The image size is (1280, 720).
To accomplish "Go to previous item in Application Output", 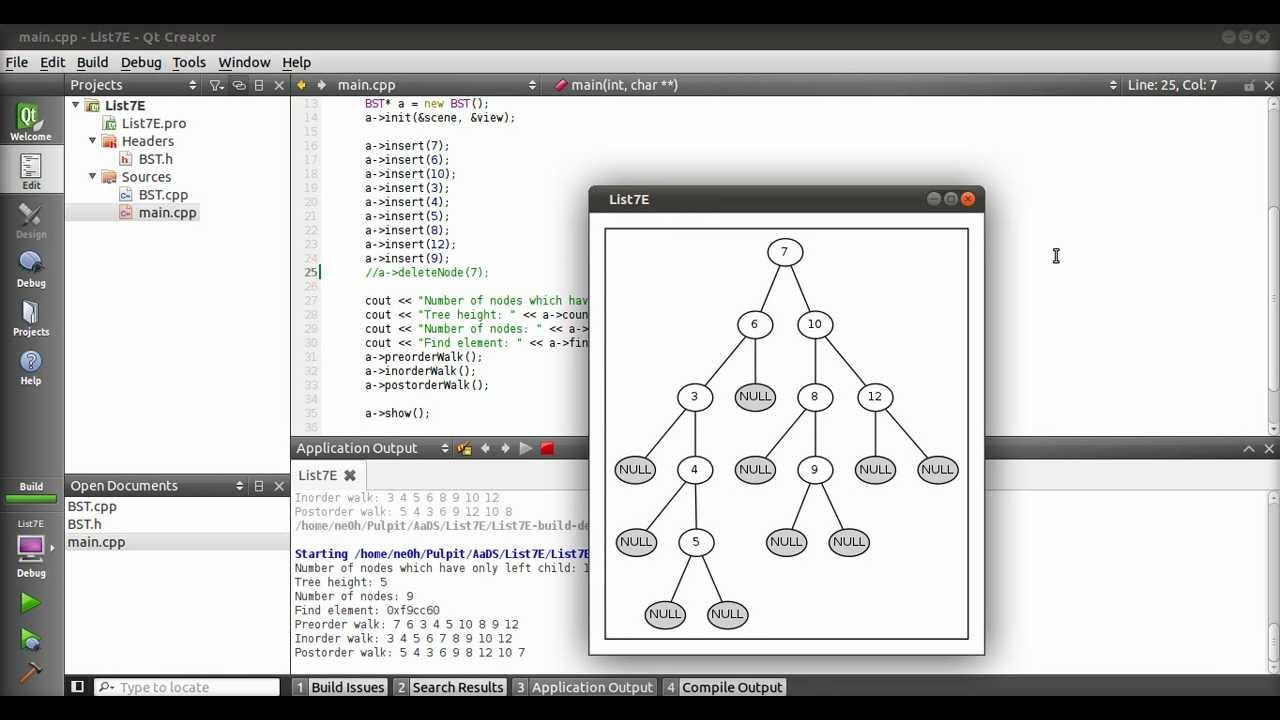I will pos(486,448).
